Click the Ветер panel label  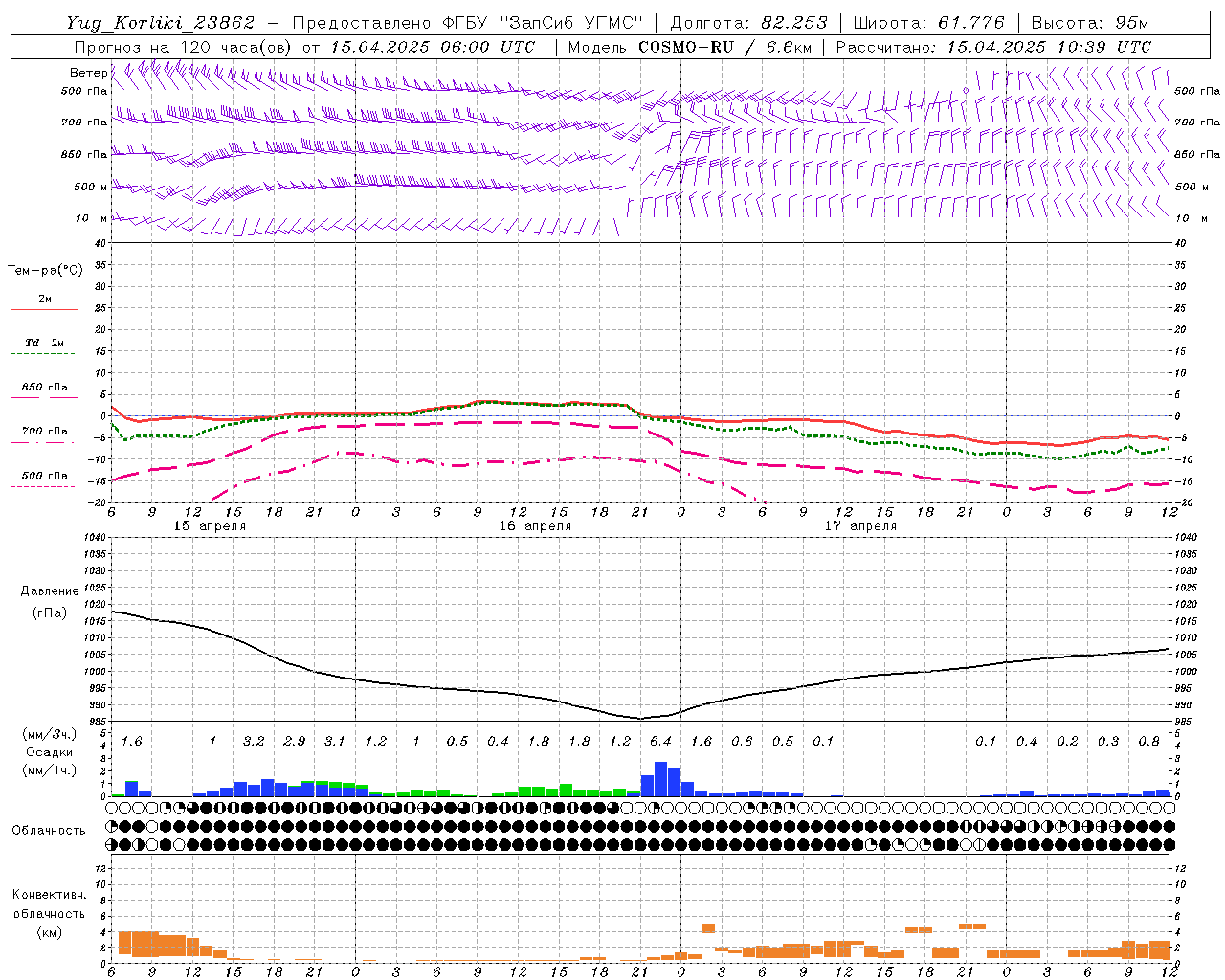[x=88, y=73]
